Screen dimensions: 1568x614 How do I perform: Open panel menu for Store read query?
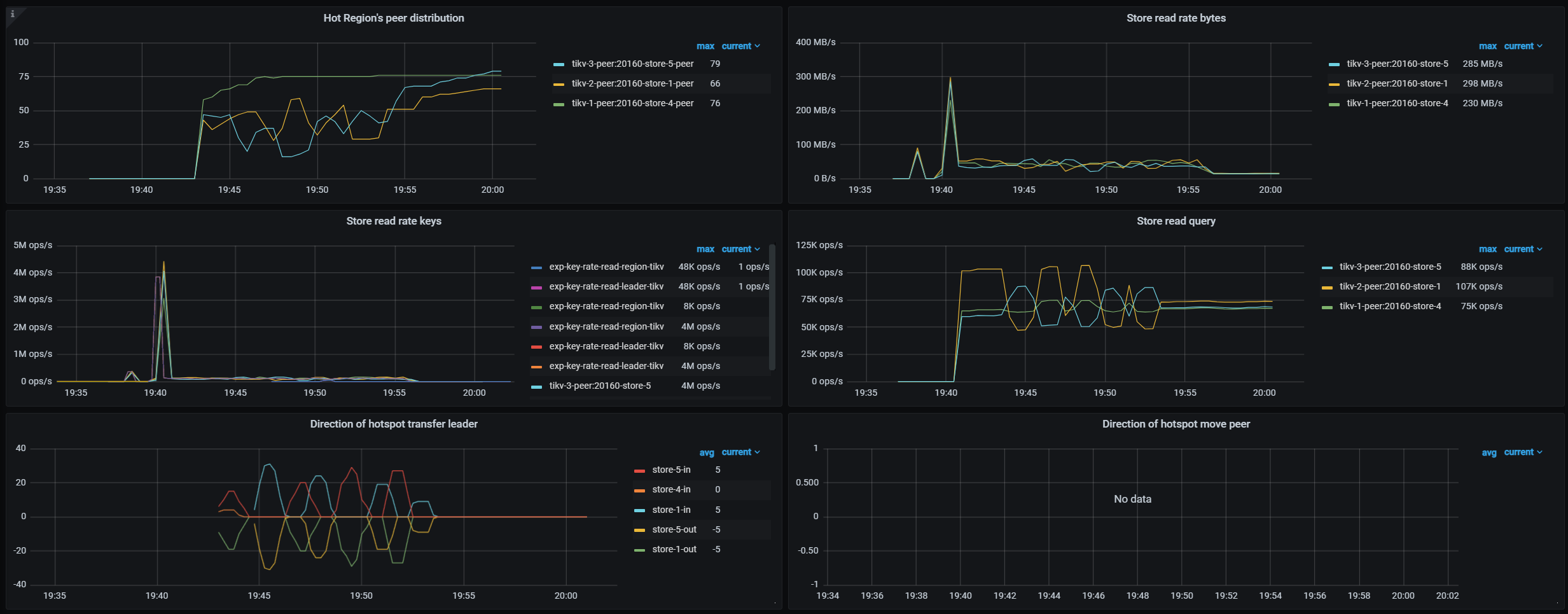(x=1176, y=221)
